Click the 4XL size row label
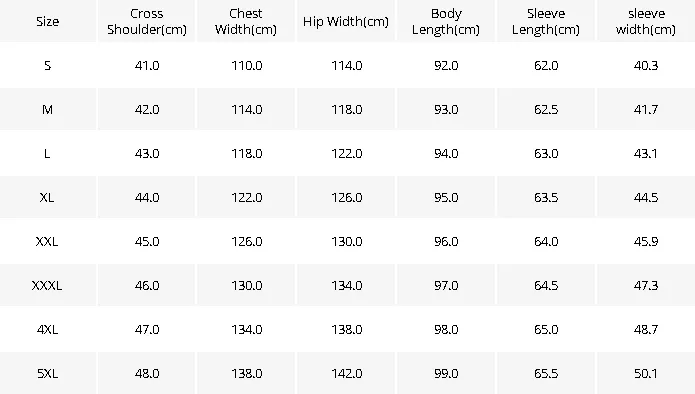 pos(47,330)
